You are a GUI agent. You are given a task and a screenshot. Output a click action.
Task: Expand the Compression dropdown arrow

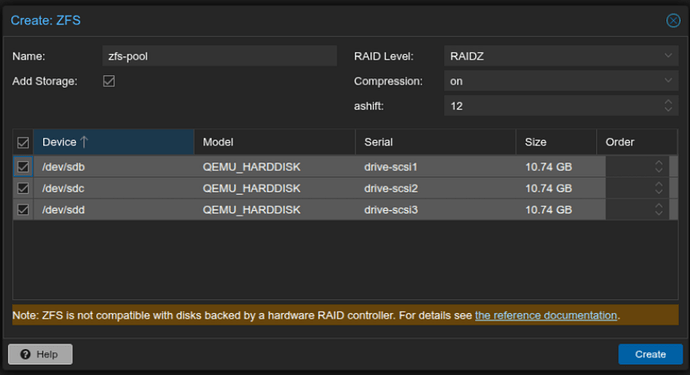(668, 81)
